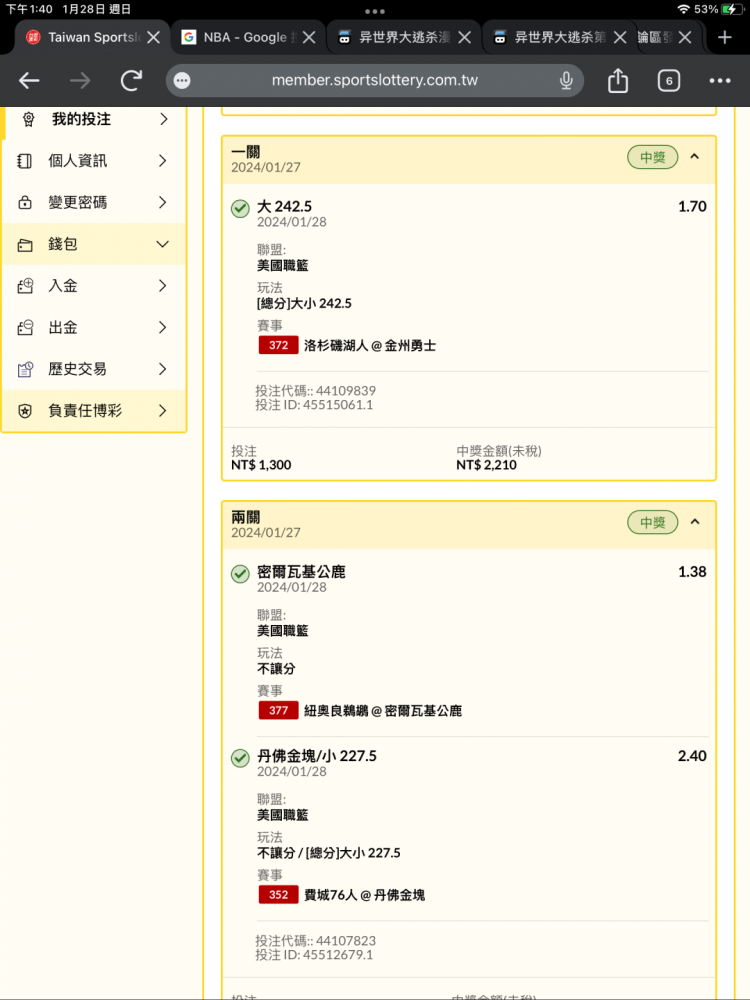Close the second 异世界大逃杀 tab
Viewport: 750px width, 1000px height.
[619, 38]
